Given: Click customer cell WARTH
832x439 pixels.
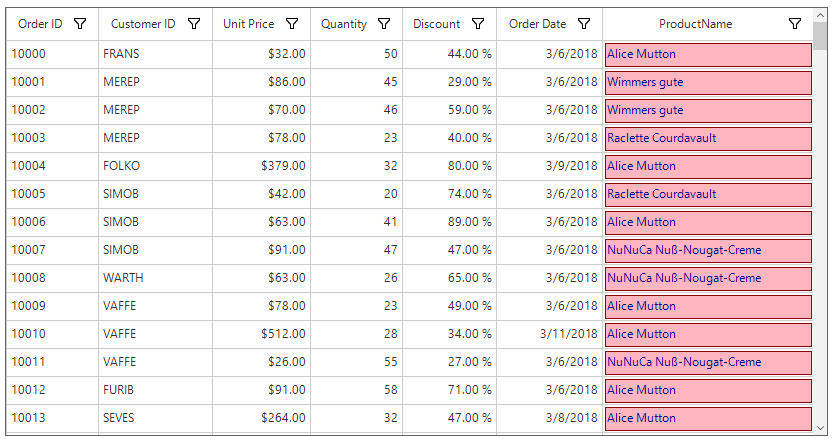Looking at the screenshot, I should click(155, 278).
